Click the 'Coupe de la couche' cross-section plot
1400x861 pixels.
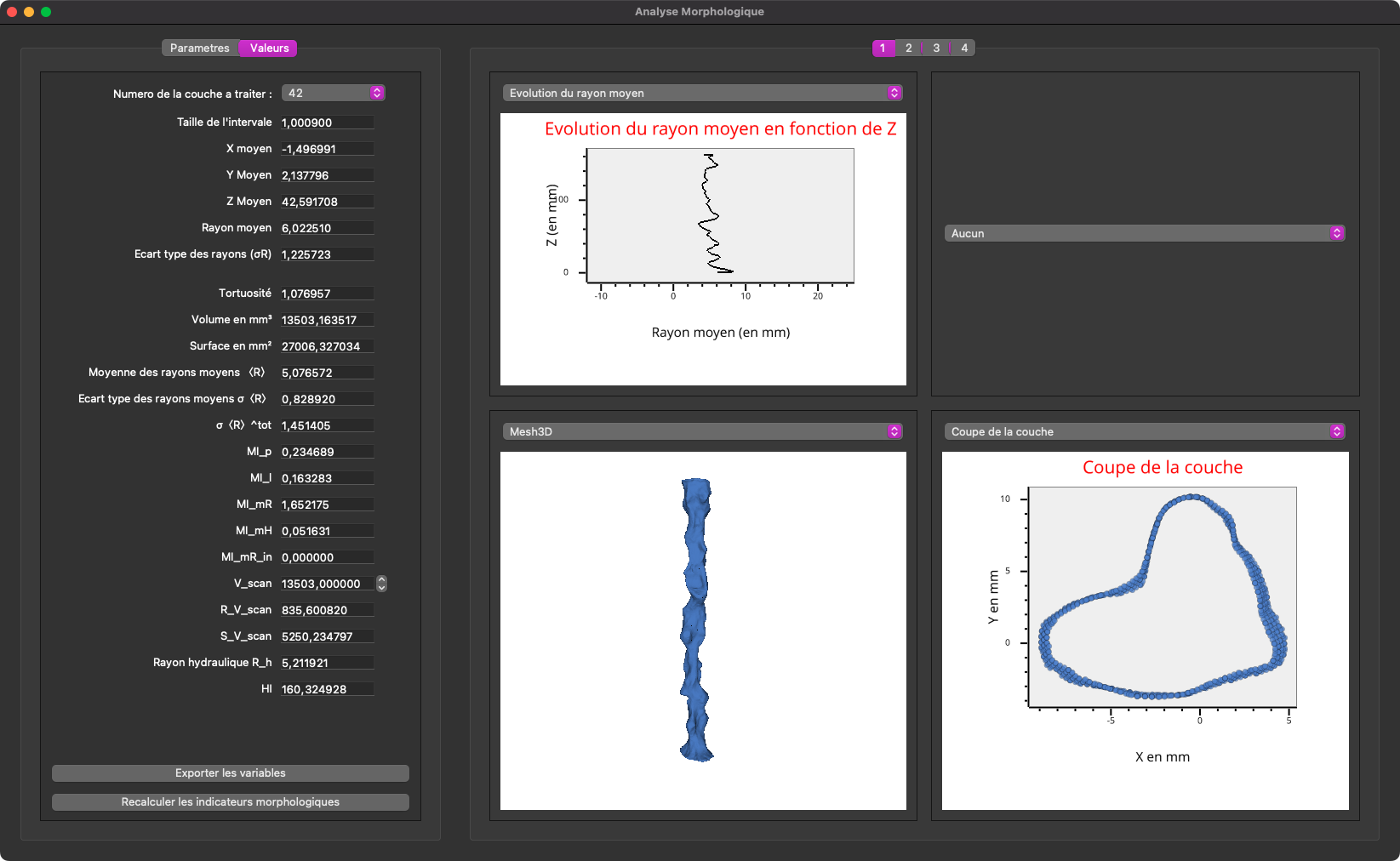coord(1162,597)
